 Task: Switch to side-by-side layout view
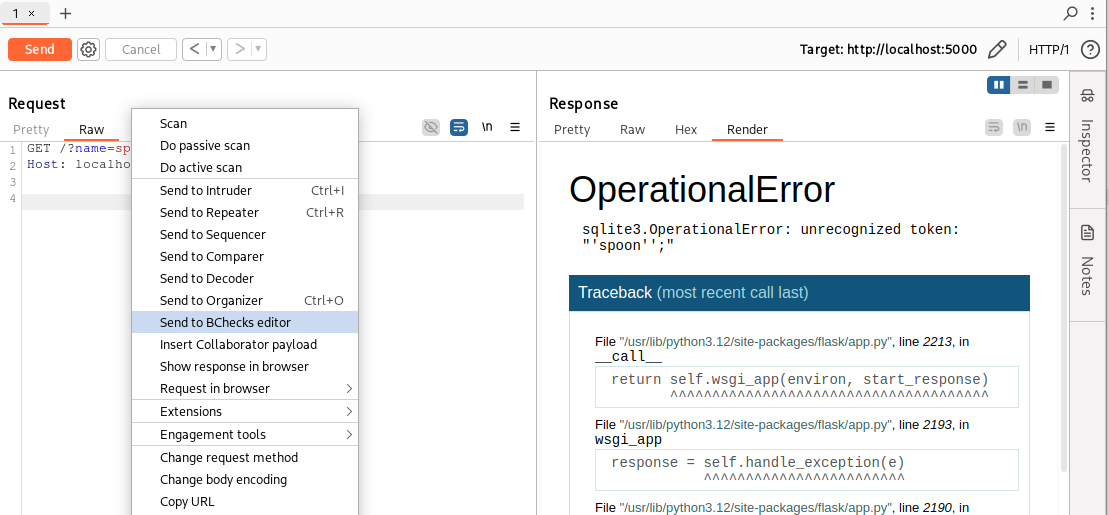click(998, 85)
